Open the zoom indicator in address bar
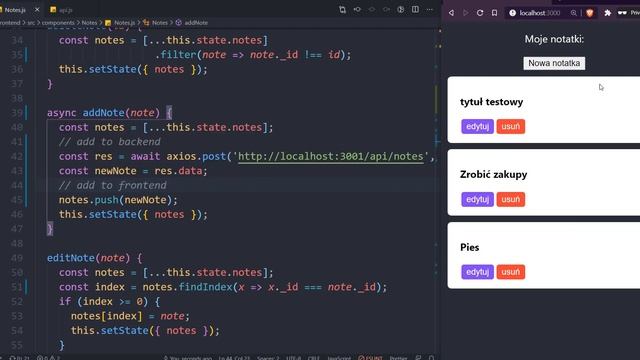Screen dimensions: 640x360 pos(573,13)
